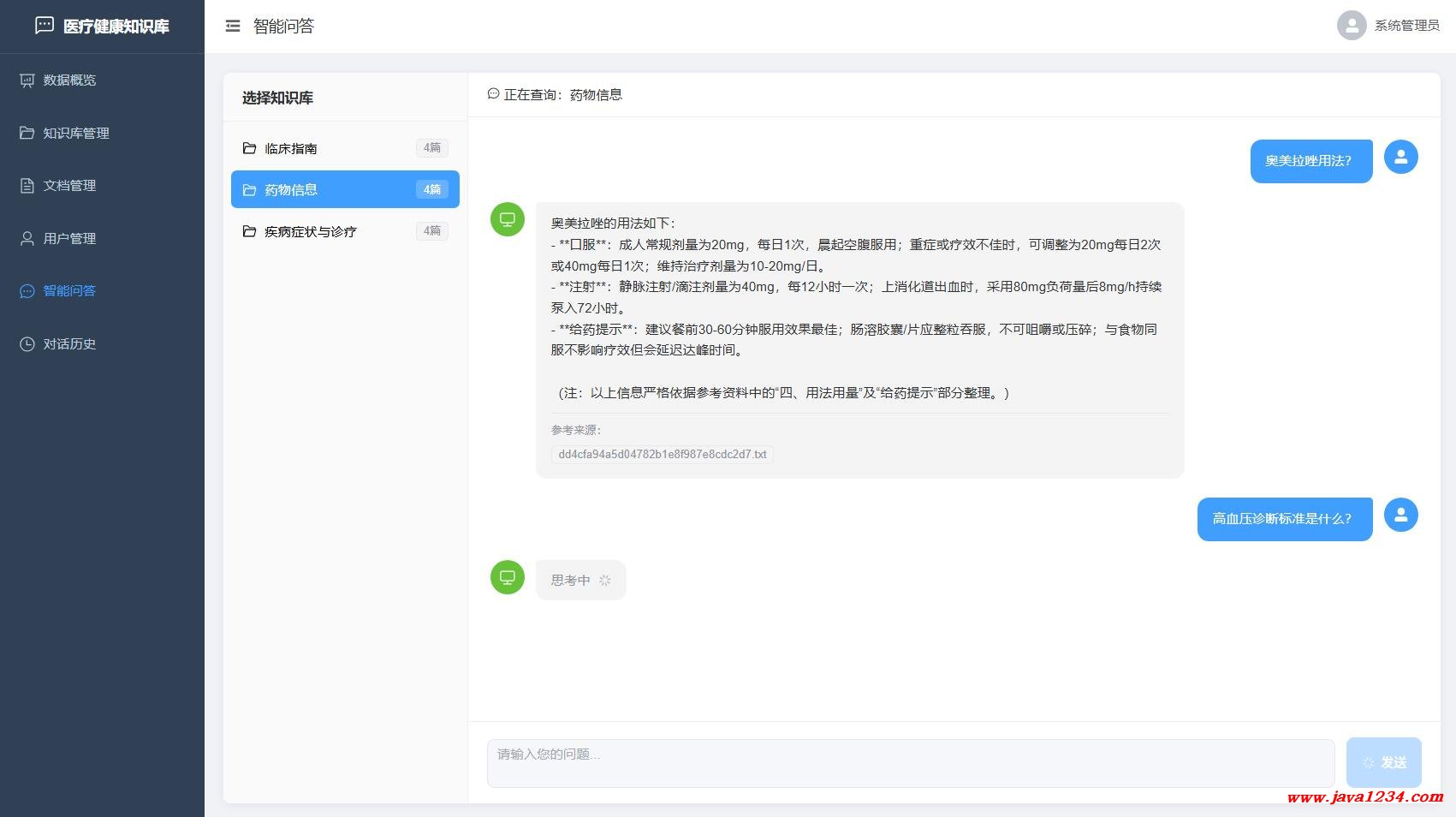1456x817 pixels.
Task: Click the system administrator avatar icon
Action: [1351, 26]
